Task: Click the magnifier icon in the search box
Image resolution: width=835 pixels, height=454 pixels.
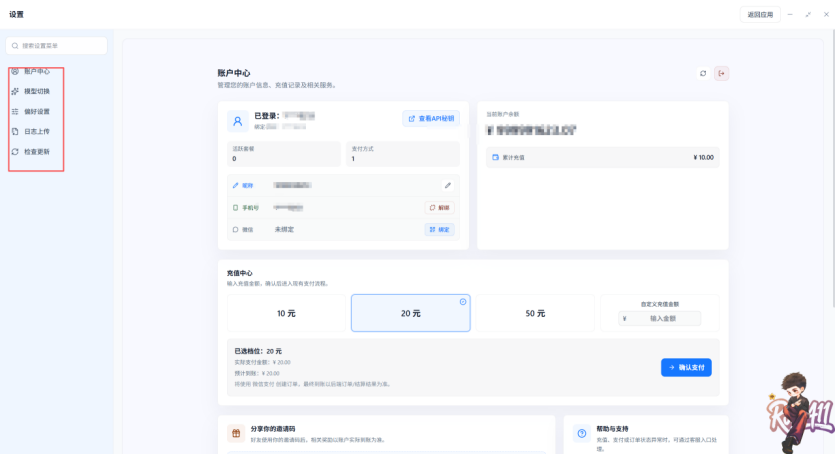Action: pos(15,46)
